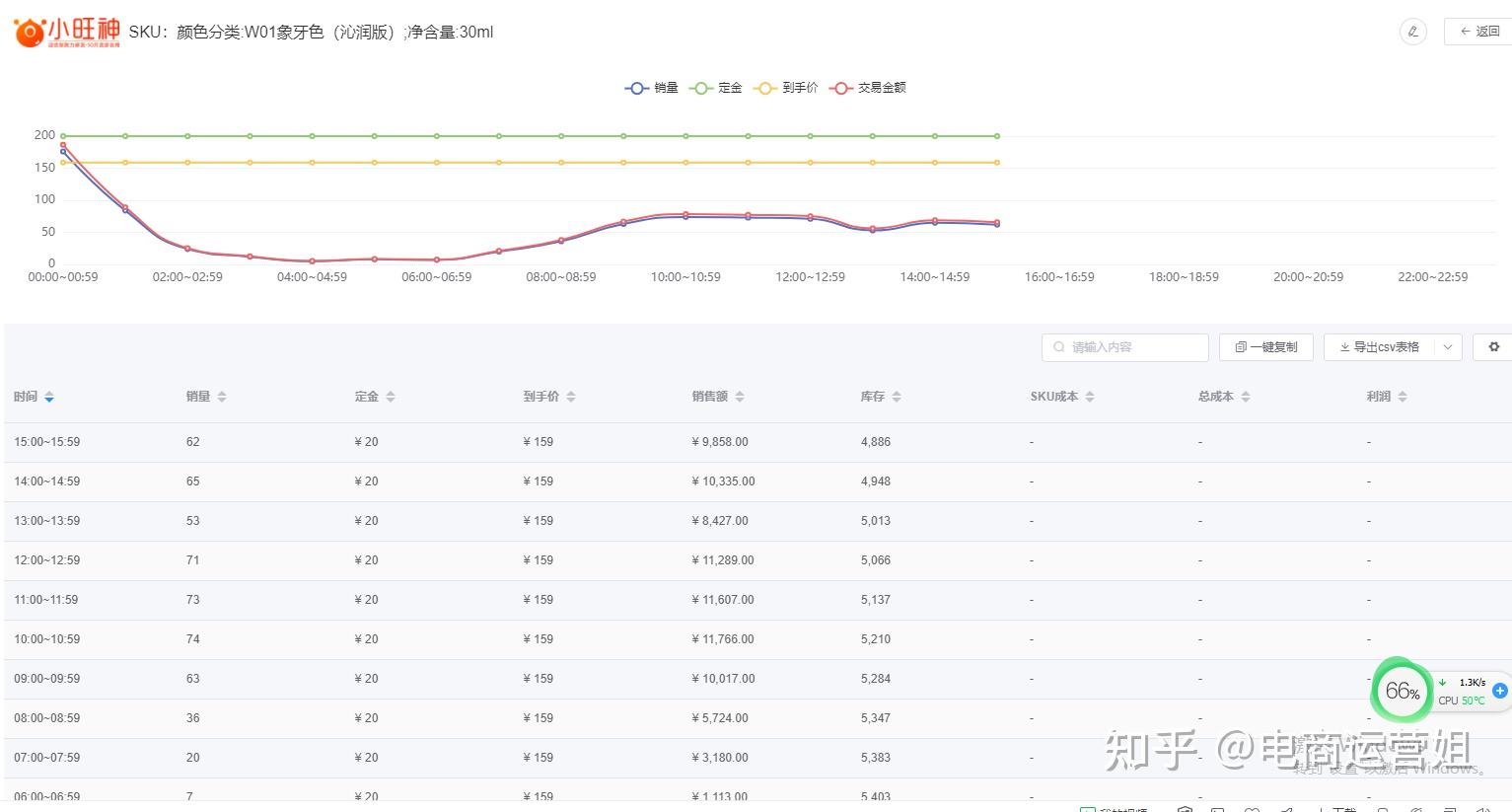Click the 13:00~13:59 table row time

(47, 521)
